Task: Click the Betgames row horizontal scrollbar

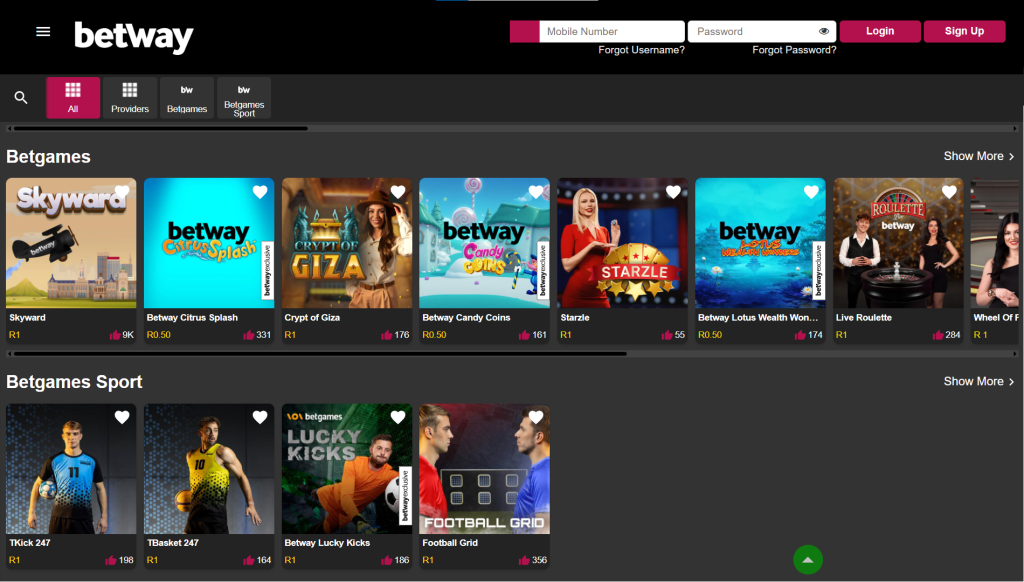Action: pyautogui.click(x=320, y=354)
